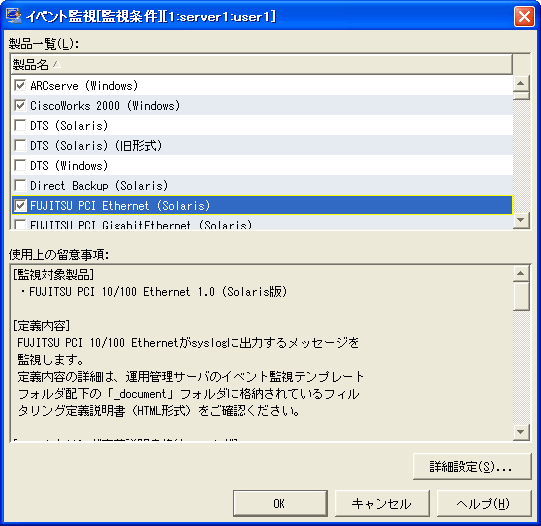The image size is (541, 526).
Task: Click the product list scrollbar thumb
Action: [521, 96]
